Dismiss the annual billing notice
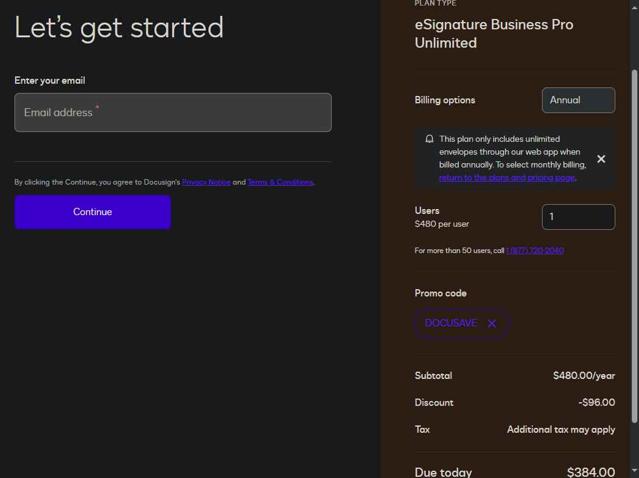The width and height of the screenshot is (639, 478). click(601, 159)
